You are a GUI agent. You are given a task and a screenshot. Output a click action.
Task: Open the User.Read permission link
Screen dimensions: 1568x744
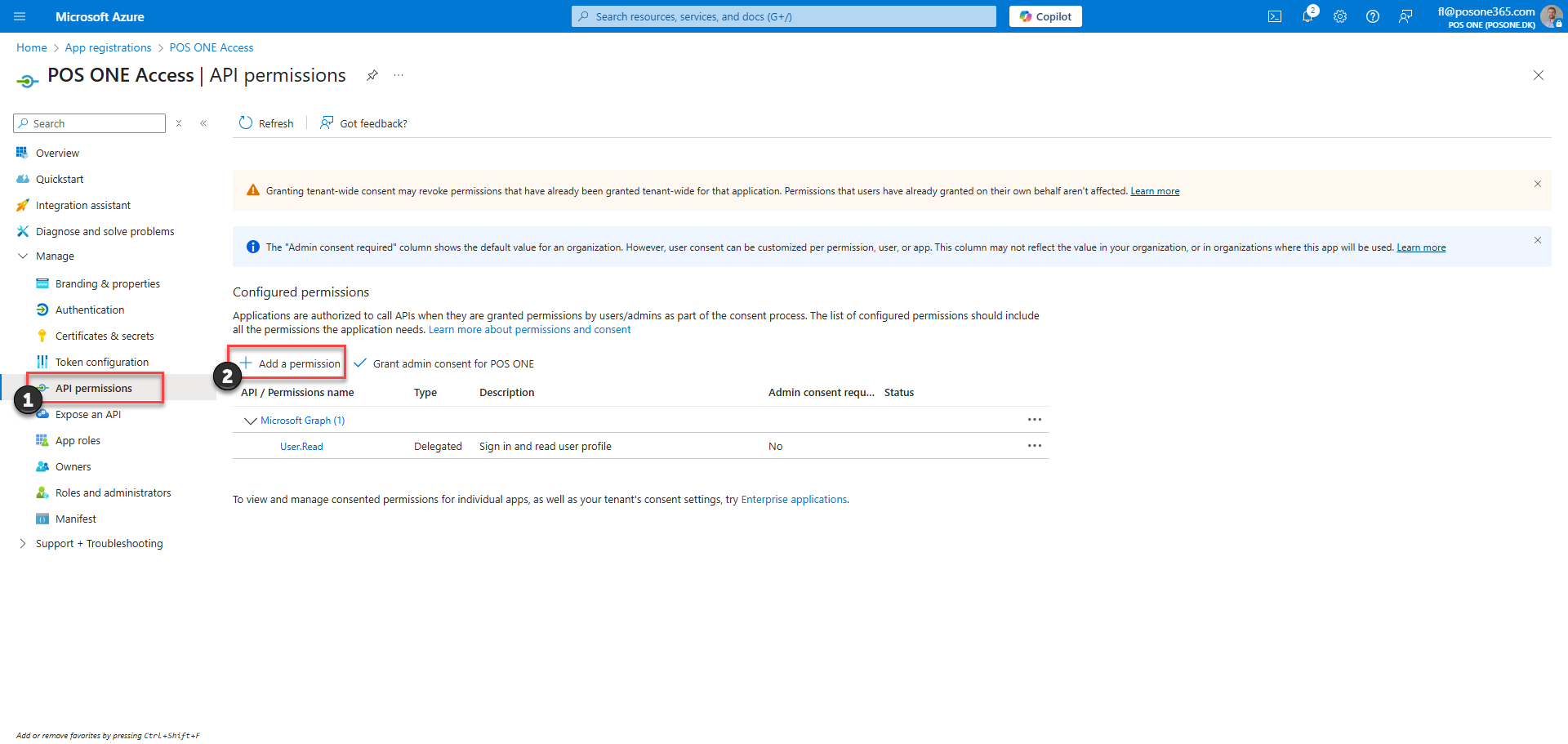pos(301,447)
